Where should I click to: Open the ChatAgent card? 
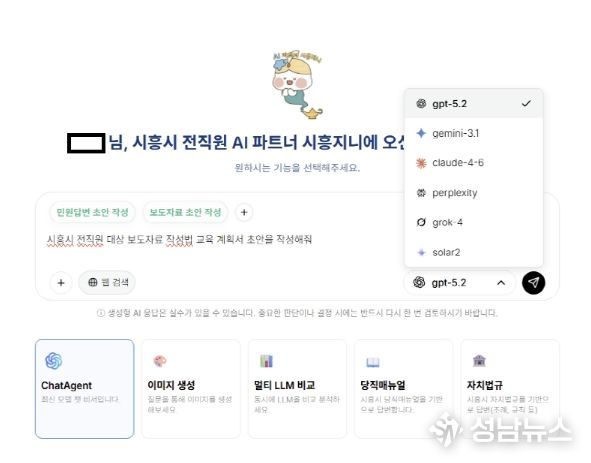84,389
